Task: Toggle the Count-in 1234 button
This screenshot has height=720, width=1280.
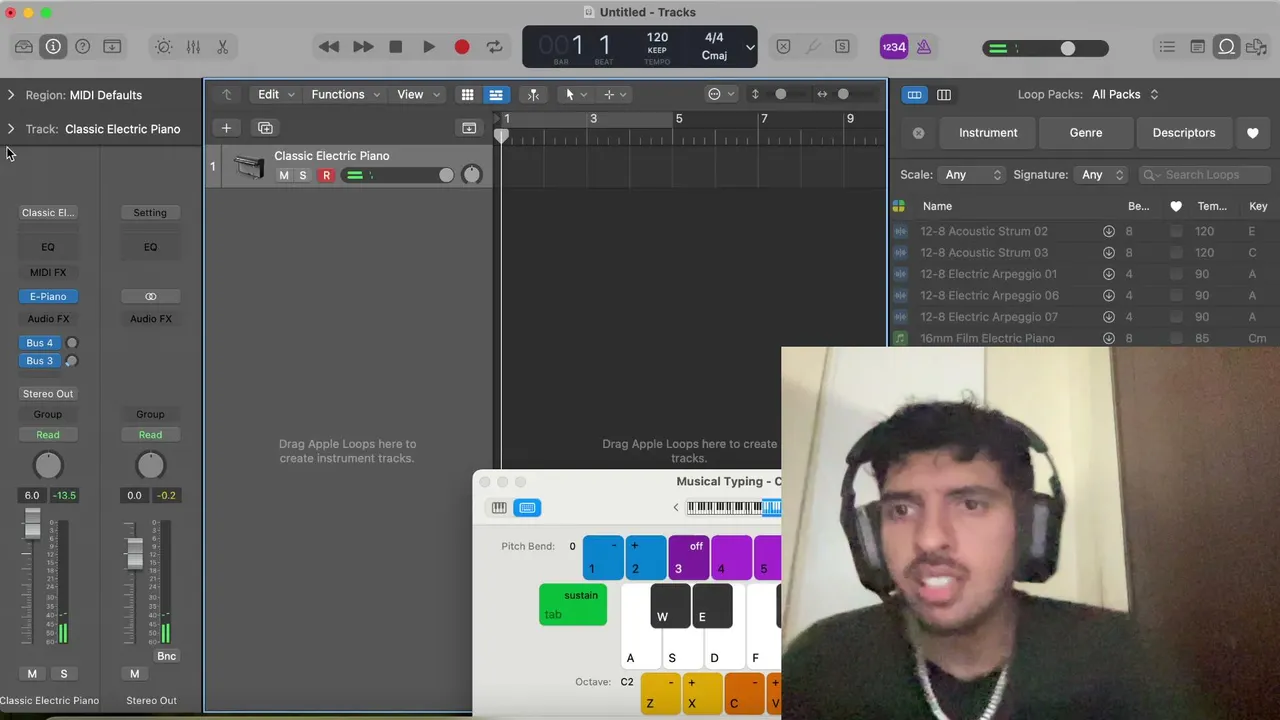Action: pos(894,47)
